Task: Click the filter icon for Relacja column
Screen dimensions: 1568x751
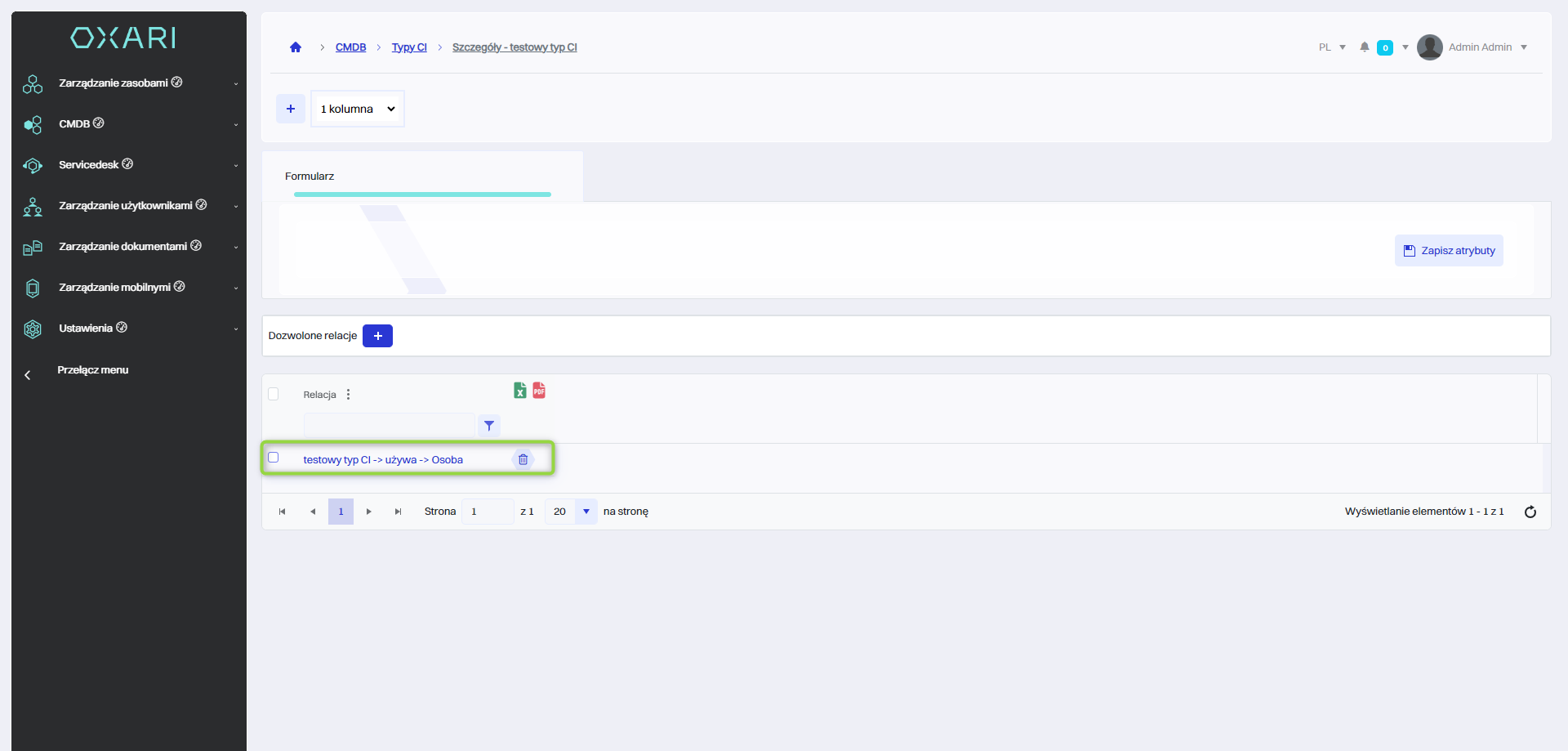Action: click(x=488, y=426)
